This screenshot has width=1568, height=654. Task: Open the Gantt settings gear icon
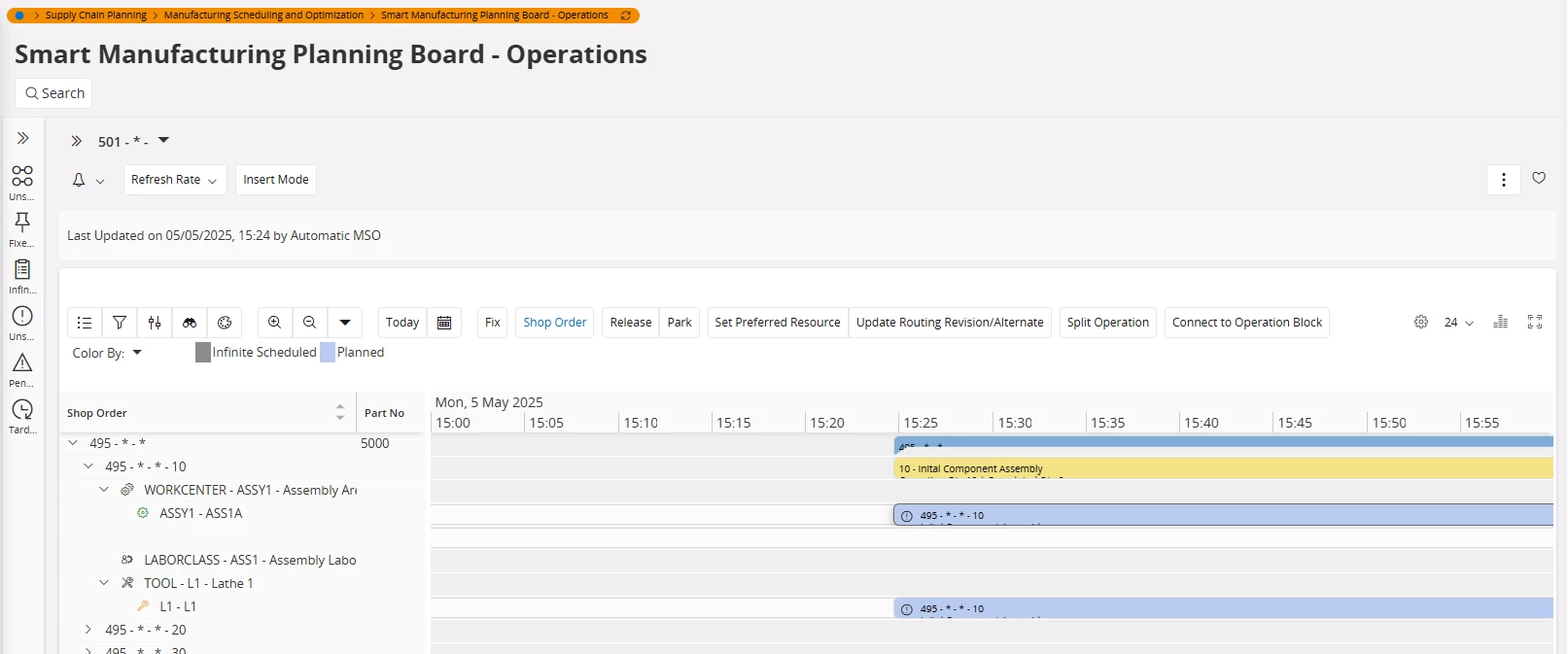[x=1421, y=322]
